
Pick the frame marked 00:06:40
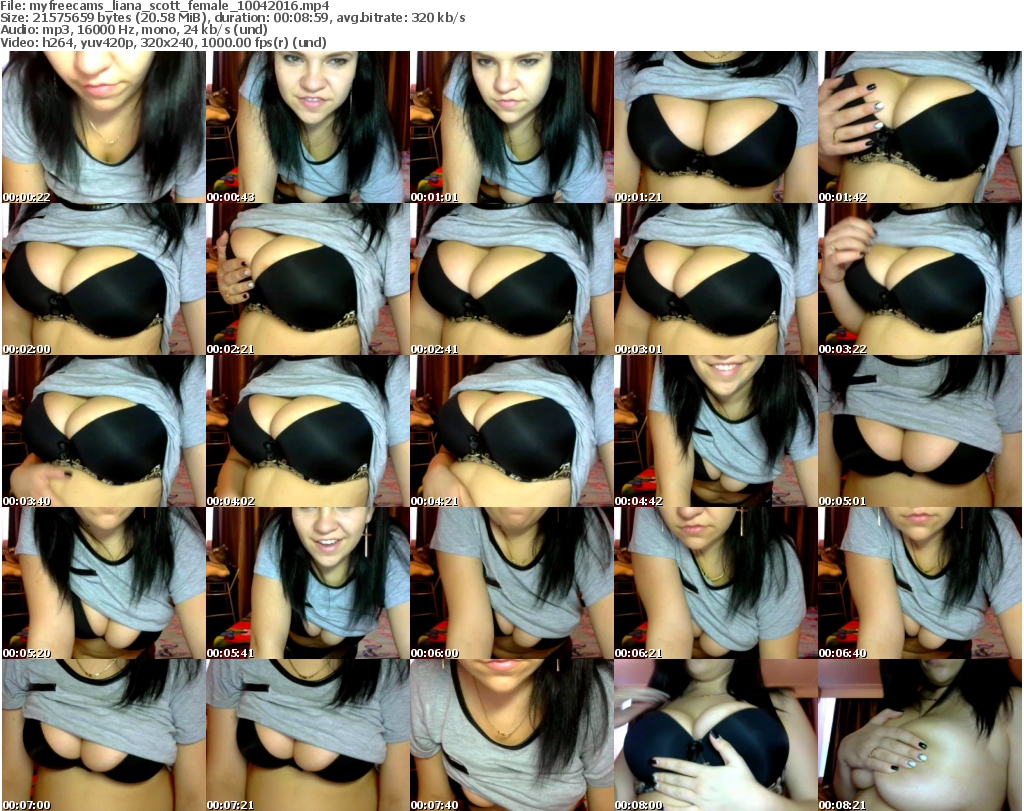click(x=920, y=583)
